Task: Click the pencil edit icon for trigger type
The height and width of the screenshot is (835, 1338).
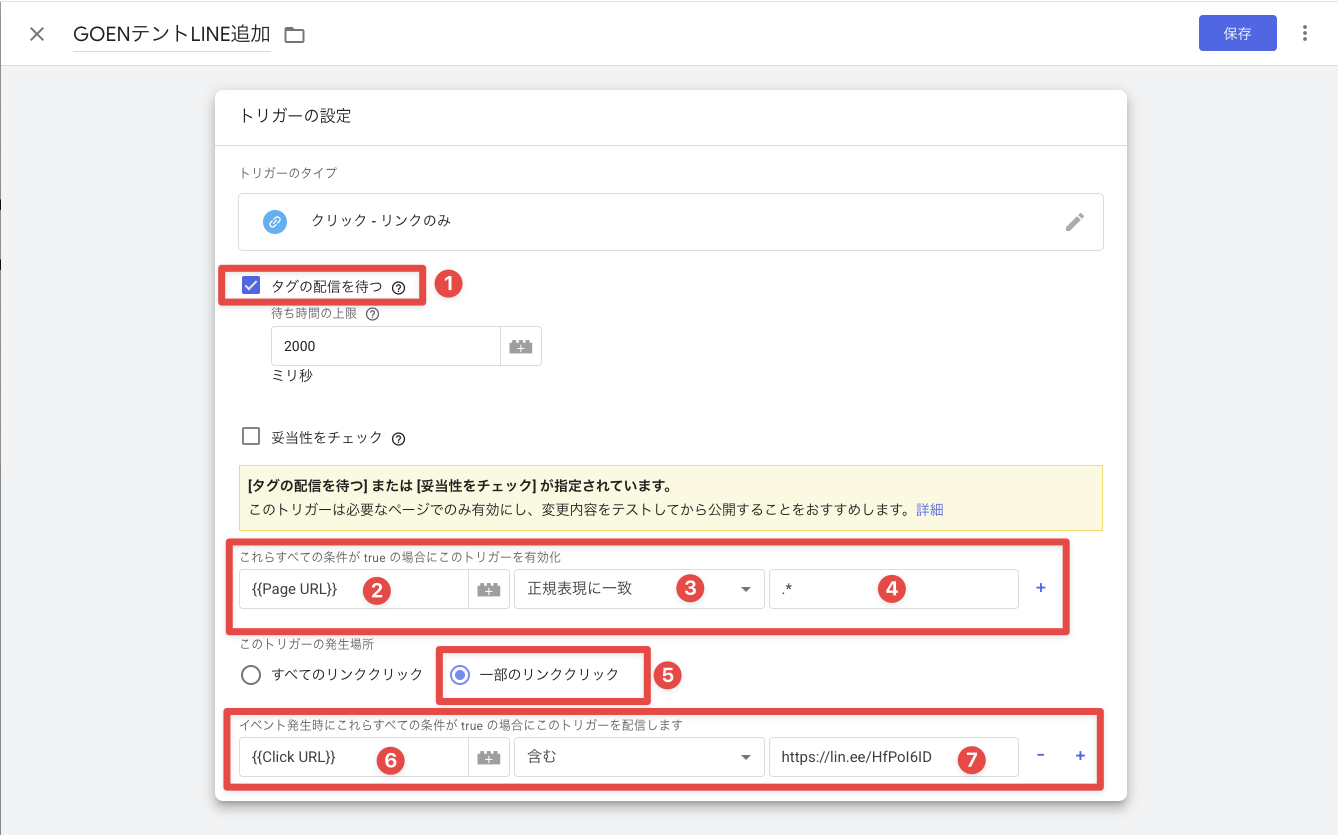Action: (1074, 222)
